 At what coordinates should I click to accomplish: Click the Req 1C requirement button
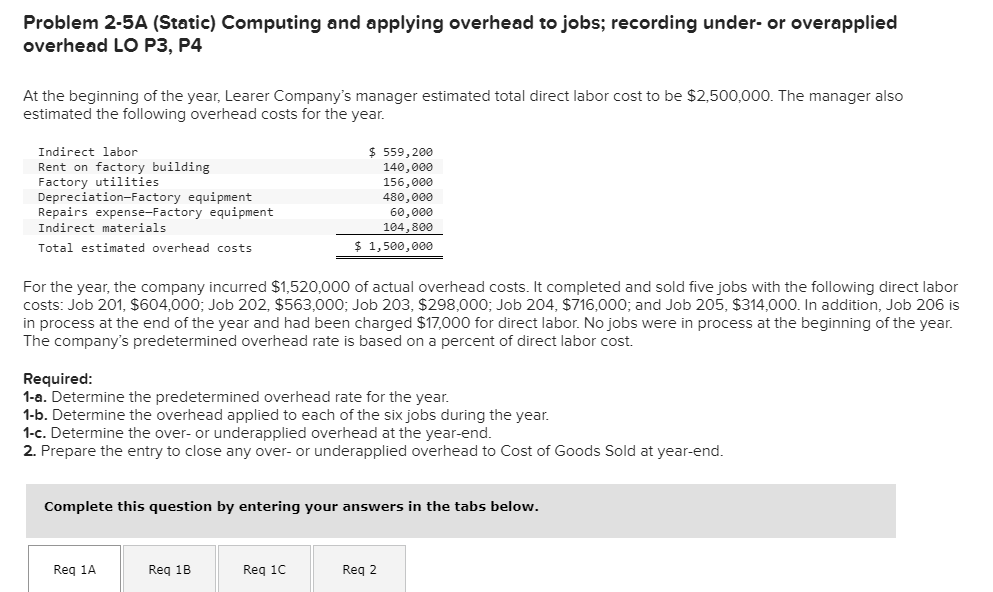click(263, 568)
